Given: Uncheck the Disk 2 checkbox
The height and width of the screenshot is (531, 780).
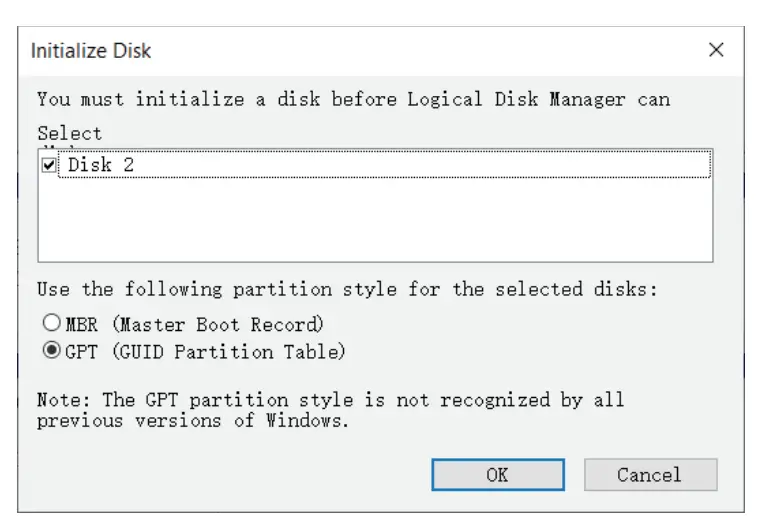Looking at the screenshot, I should coord(50,165).
